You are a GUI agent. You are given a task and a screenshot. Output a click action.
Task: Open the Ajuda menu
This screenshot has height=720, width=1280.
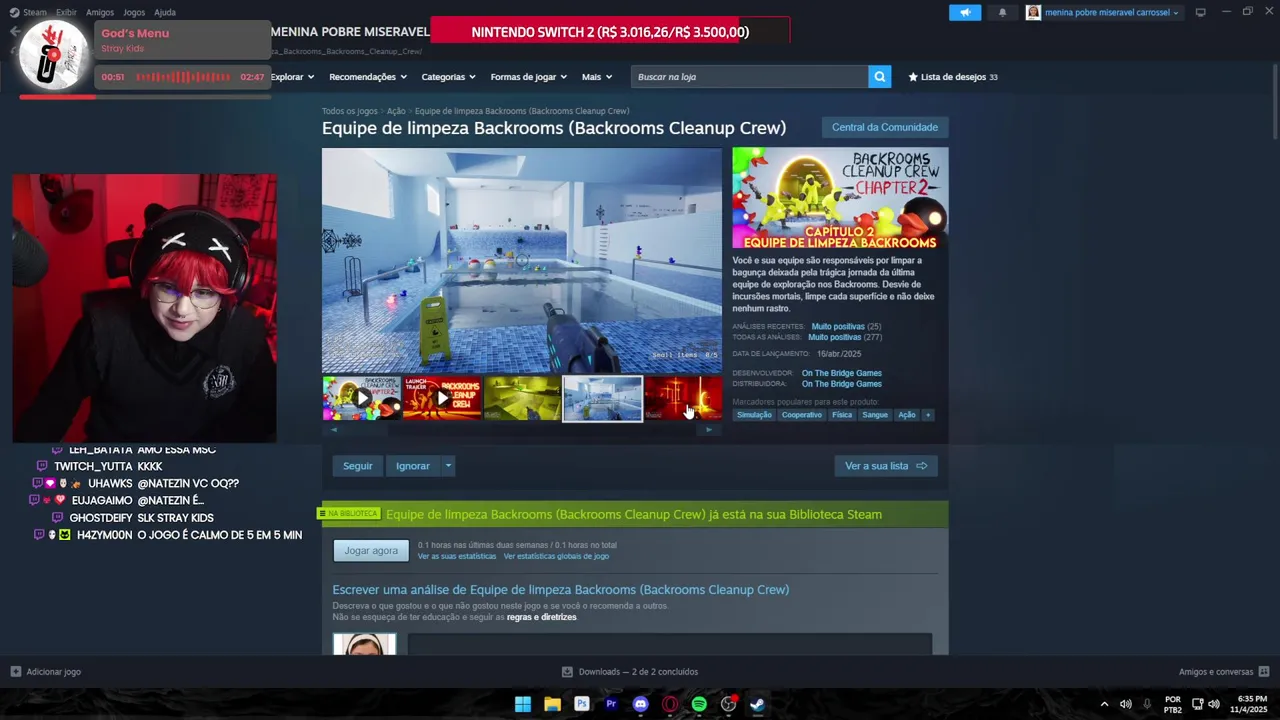(x=165, y=12)
